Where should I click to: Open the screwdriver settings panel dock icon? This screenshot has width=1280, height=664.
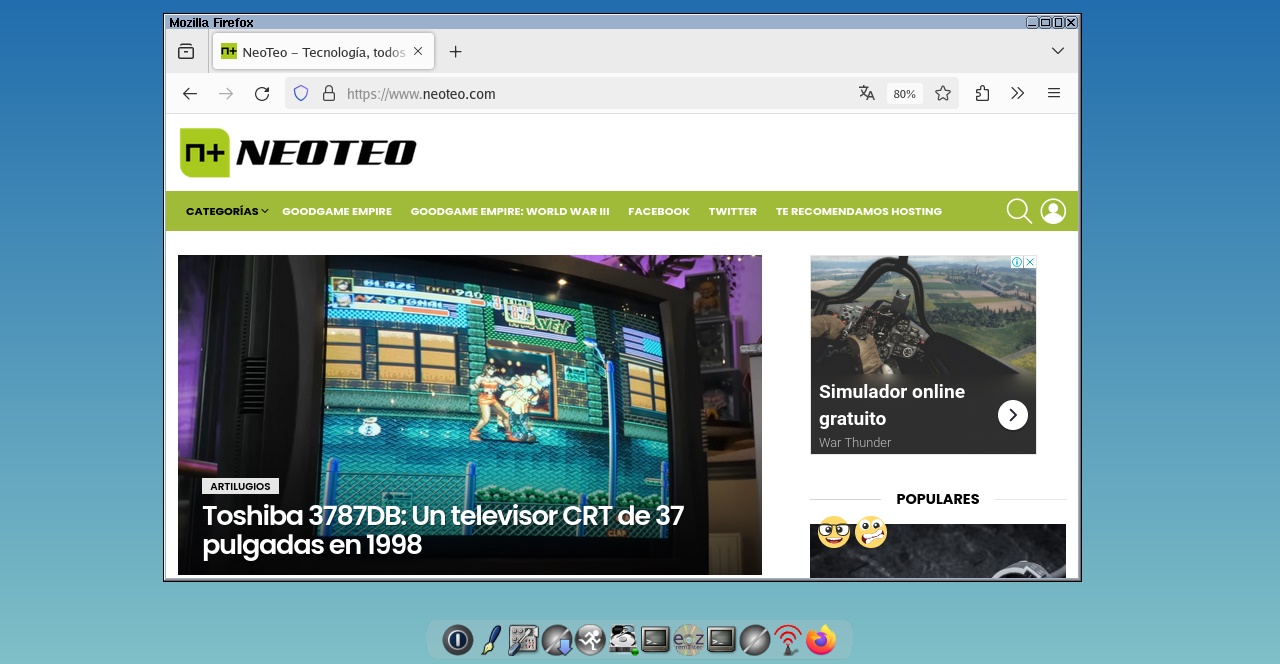(523, 639)
